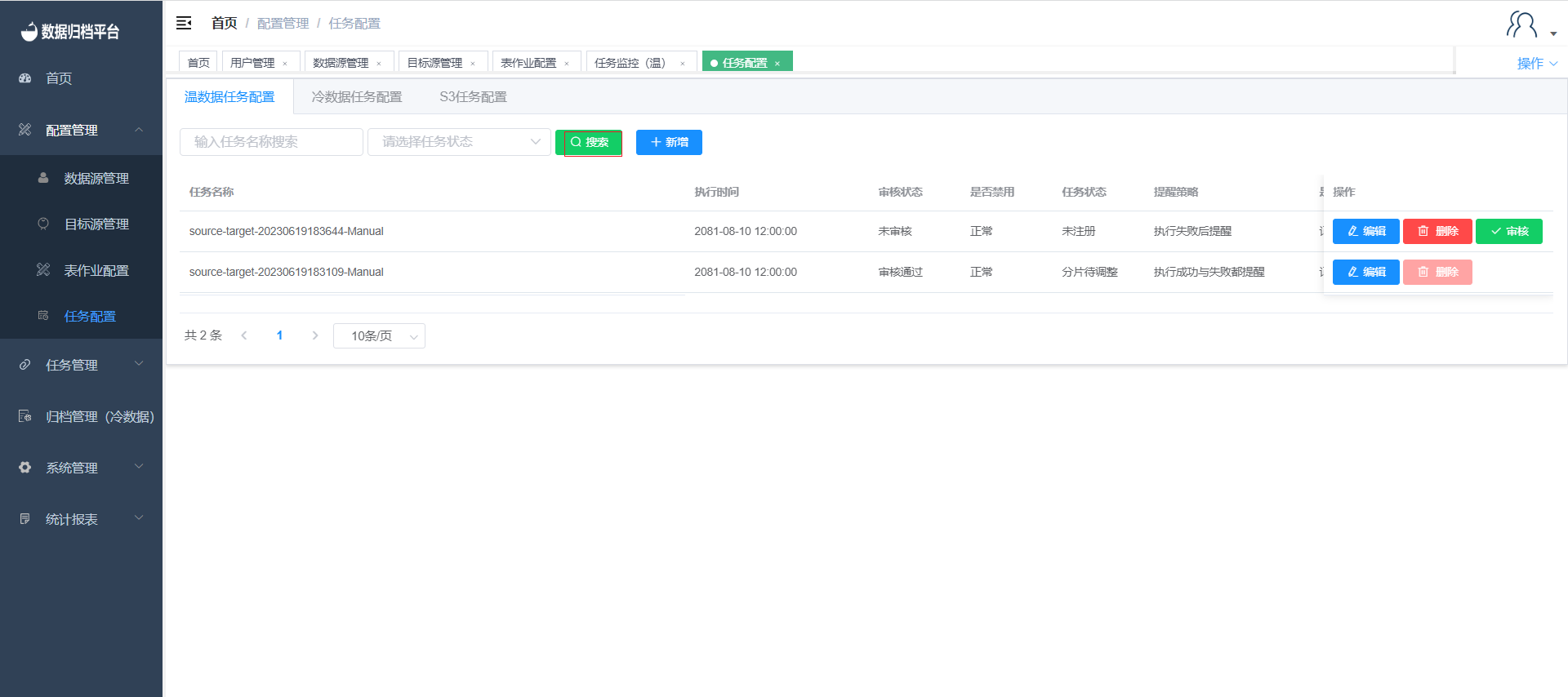Image resolution: width=1568 pixels, height=697 pixels.
Task: Click the 数据归档平台 logo icon
Action: click(29, 31)
